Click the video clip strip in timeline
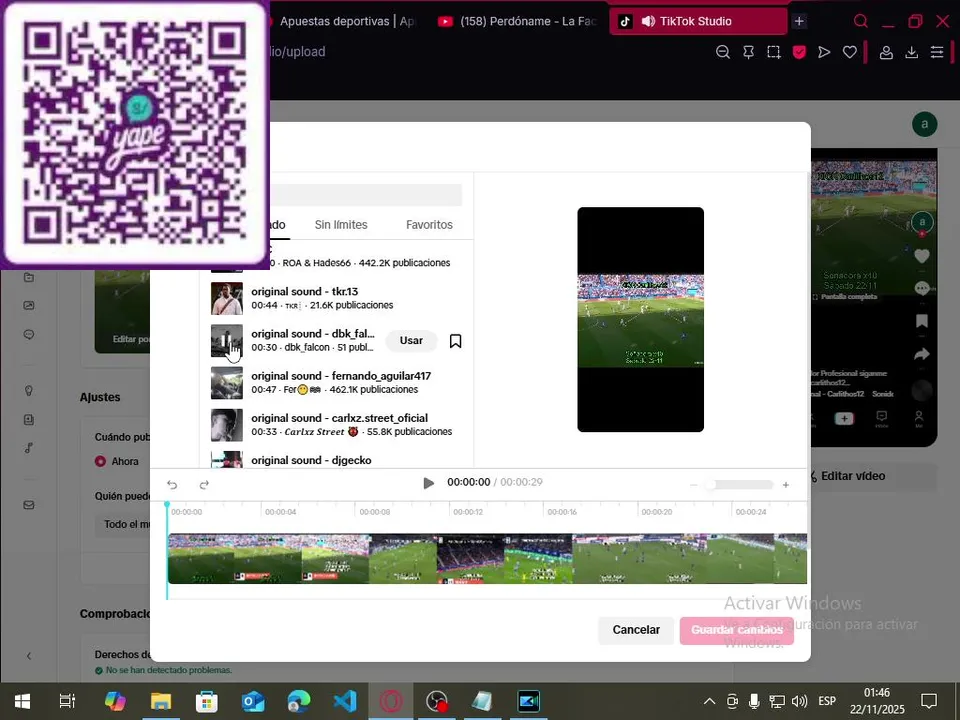The height and width of the screenshot is (720, 960). [x=487, y=558]
